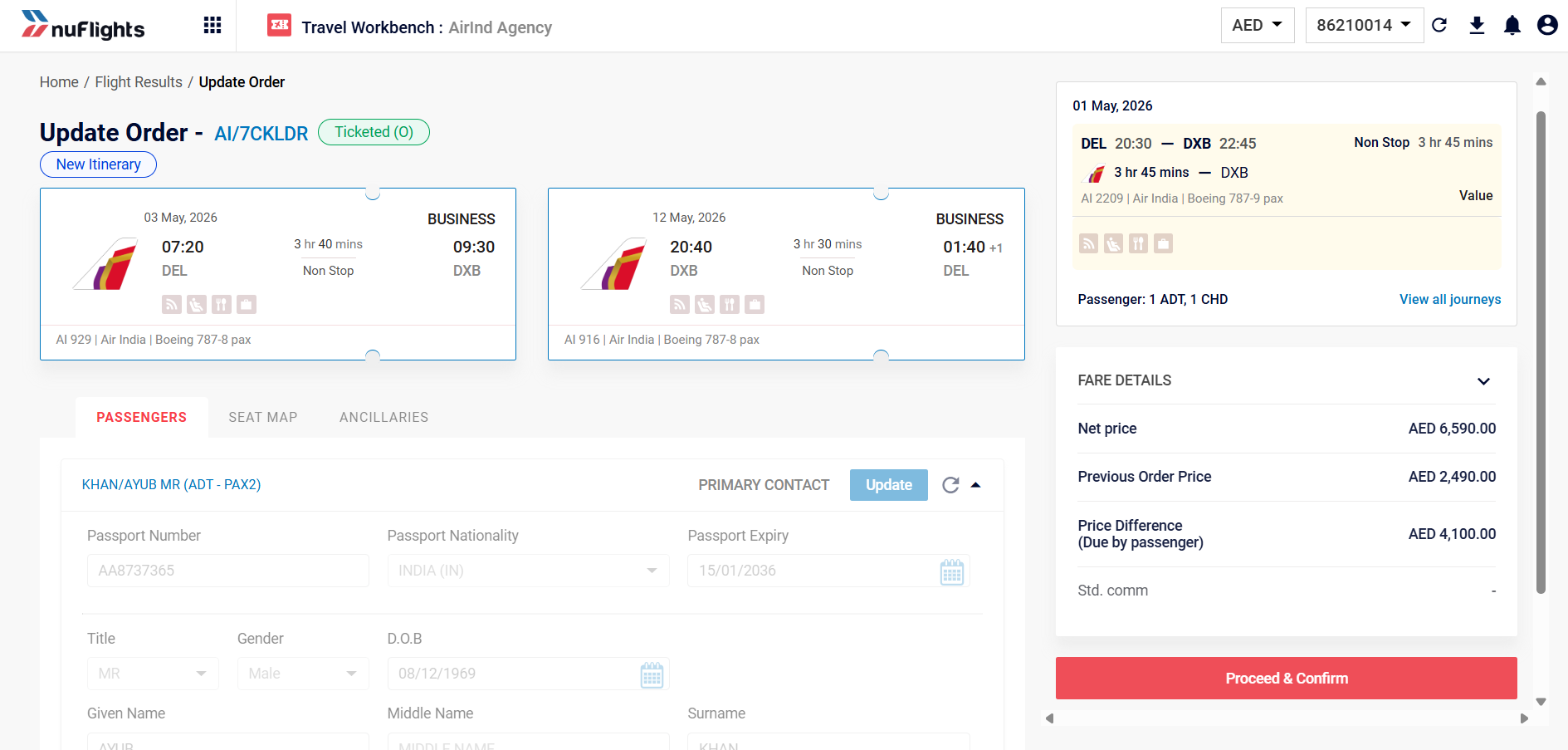Viewport: 1568px width, 750px height.
Task: Go to Flight Results breadcrumb
Action: (x=139, y=82)
